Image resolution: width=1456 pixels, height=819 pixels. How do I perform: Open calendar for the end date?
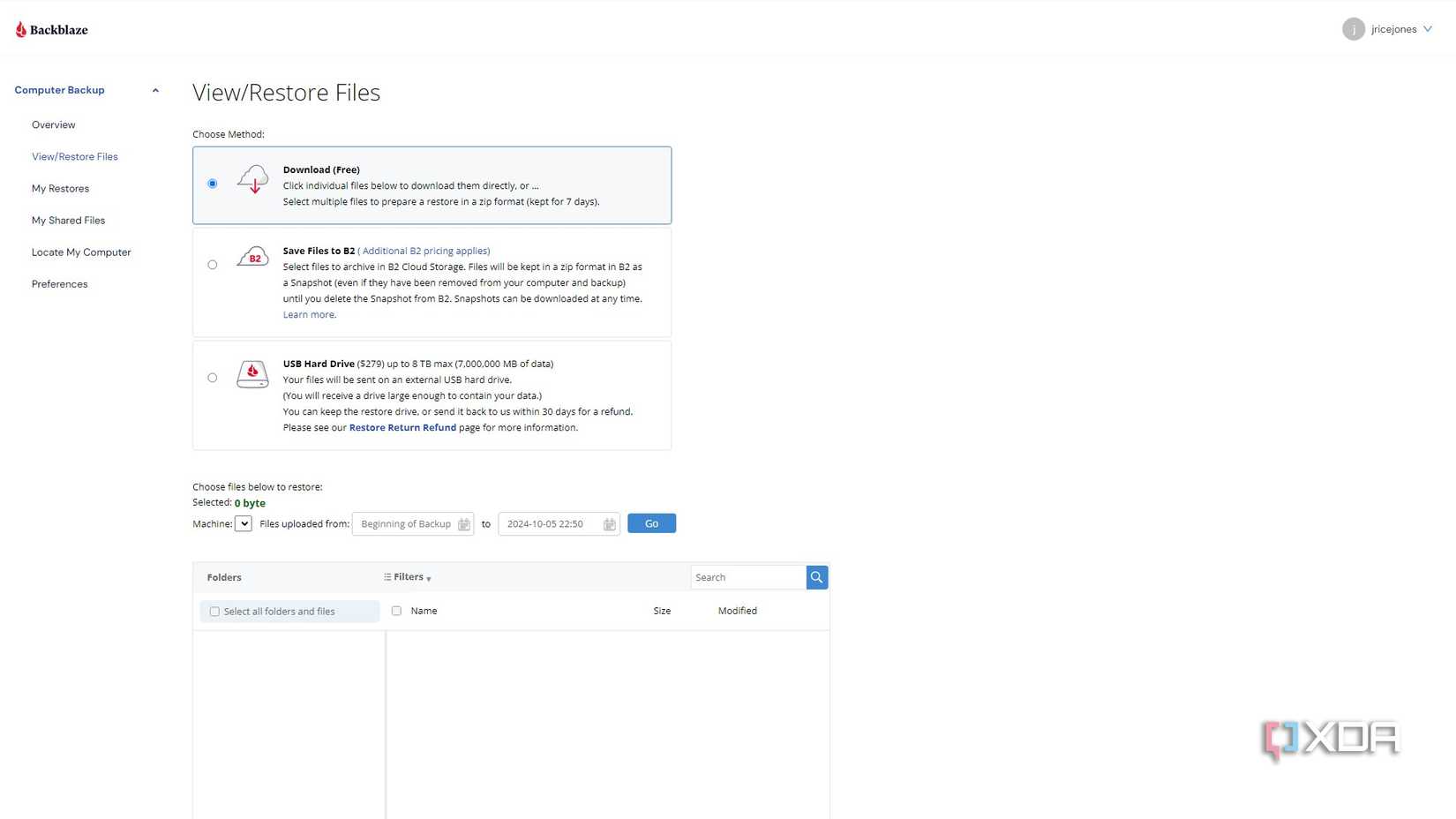point(610,524)
